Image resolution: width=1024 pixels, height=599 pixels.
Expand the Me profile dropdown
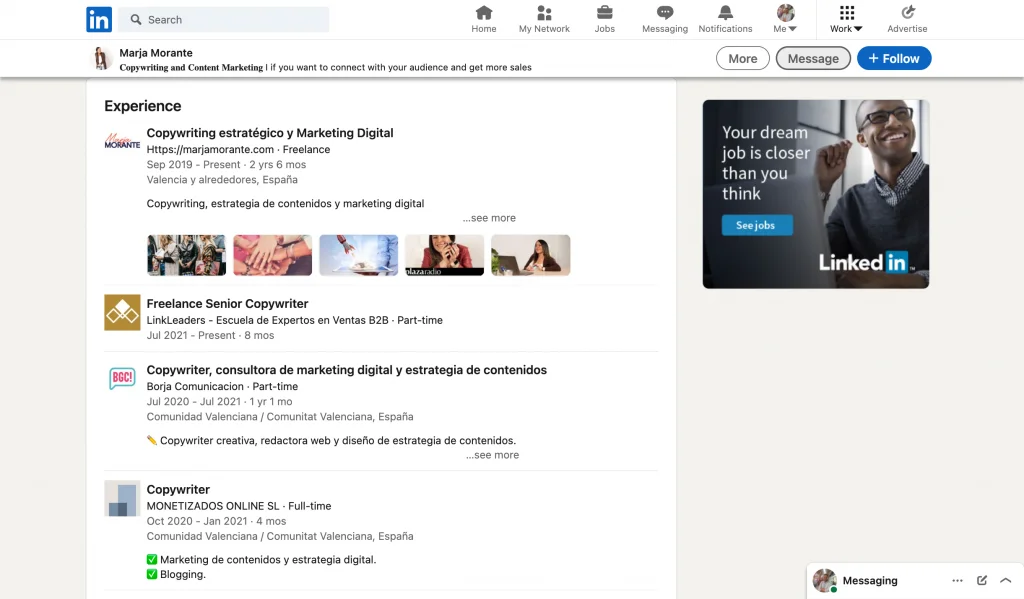click(785, 20)
